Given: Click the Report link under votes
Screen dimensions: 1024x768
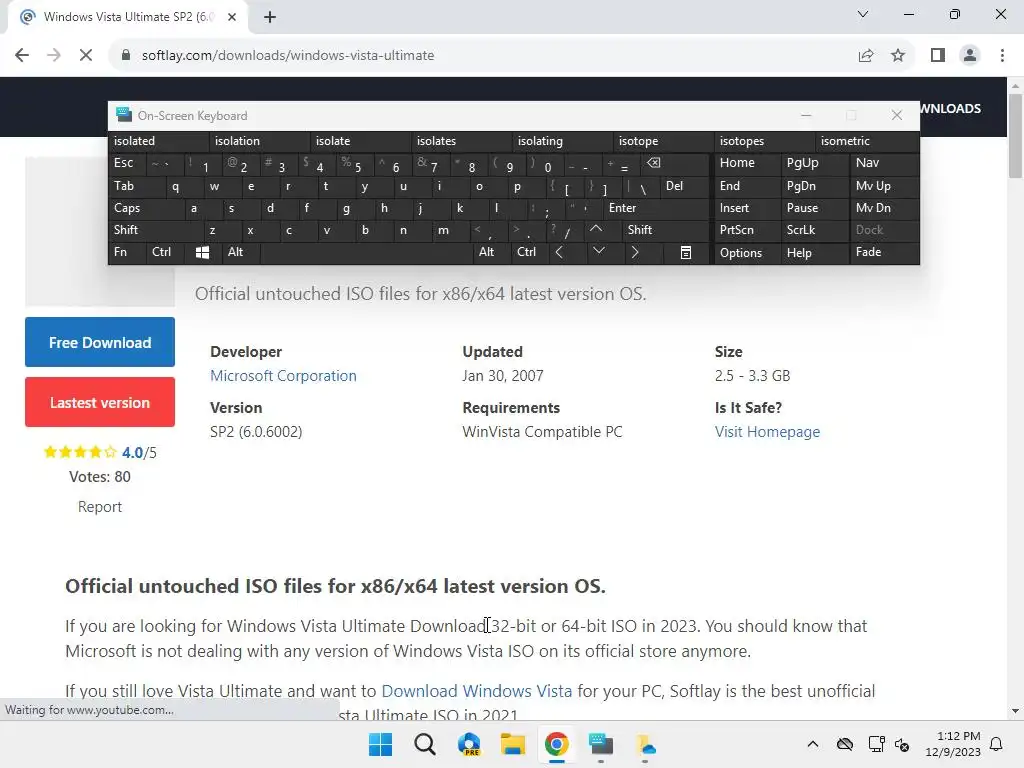Looking at the screenshot, I should coord(100,507).
